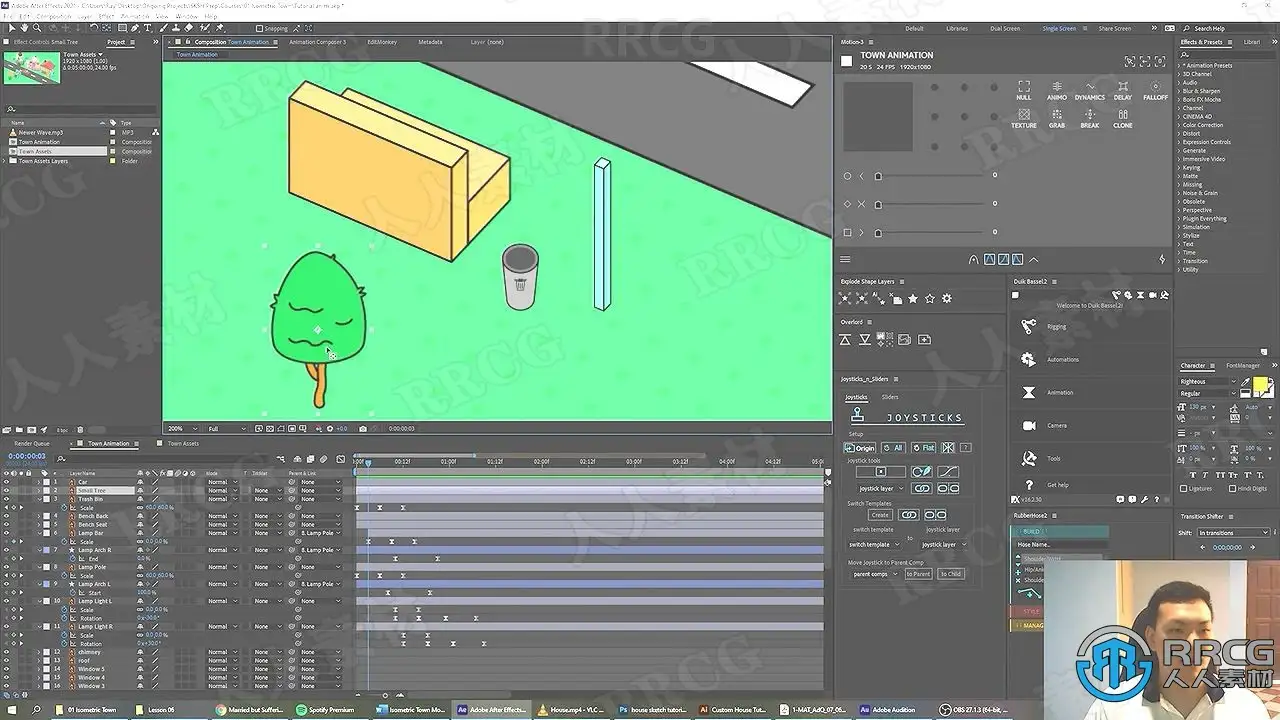1280x720 pixels.
Task: Click second Motion-3 slider handle
Action: tap(878, 204)
